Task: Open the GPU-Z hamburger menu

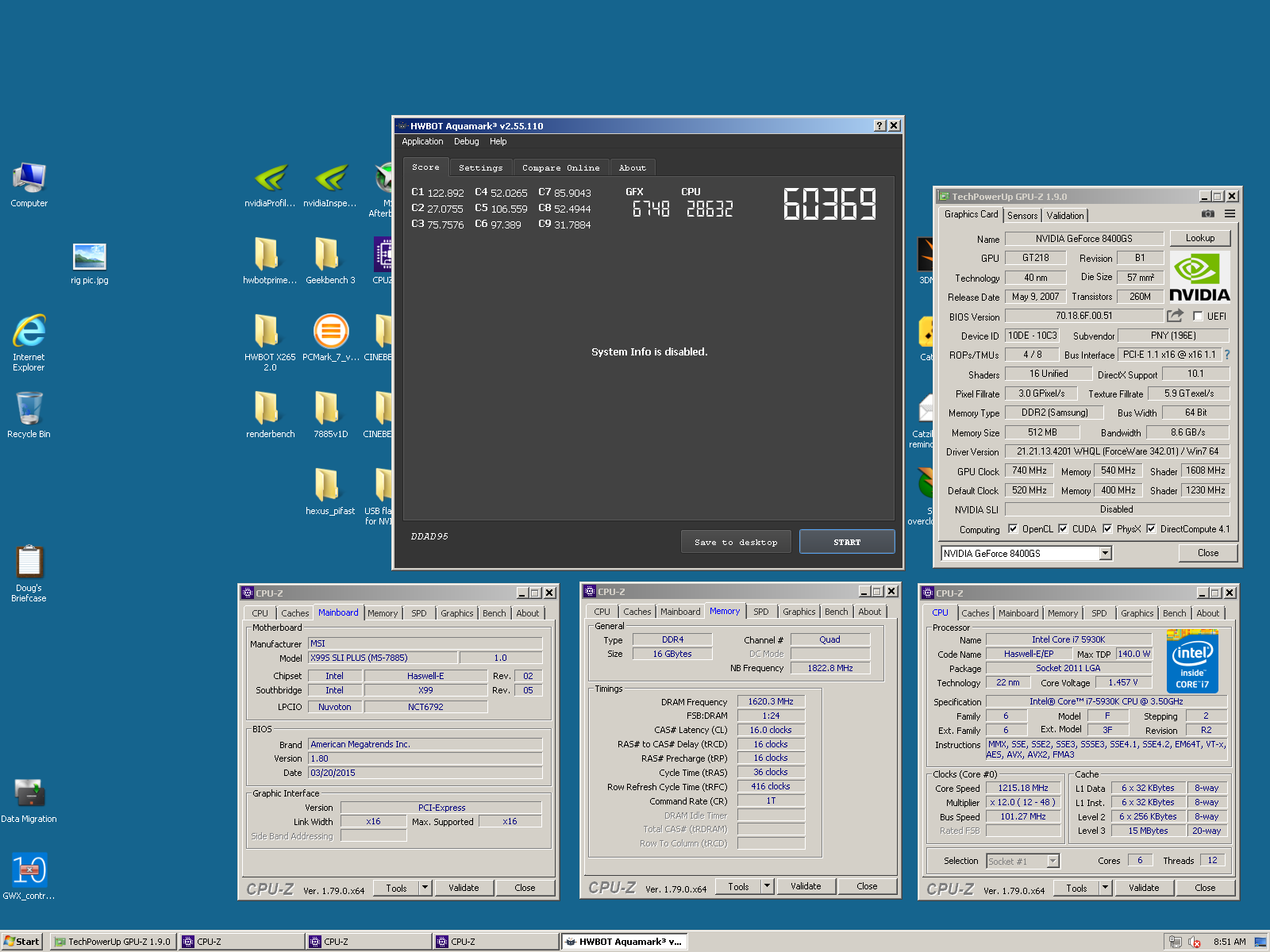Action: pos(1230,214)
